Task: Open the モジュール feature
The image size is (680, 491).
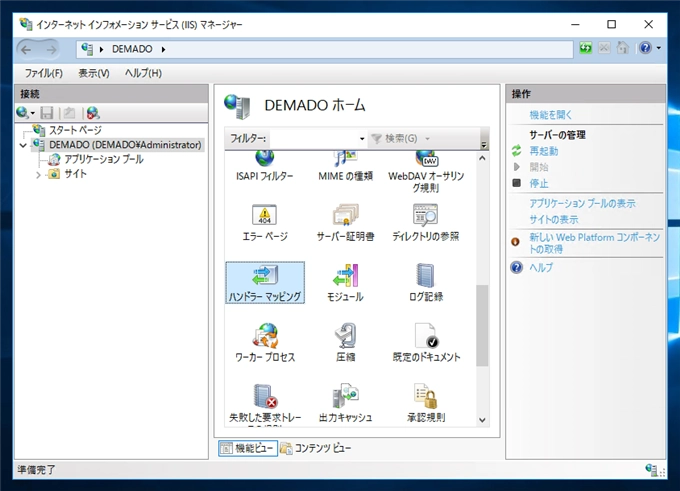Action: click(x=345, y=283)
